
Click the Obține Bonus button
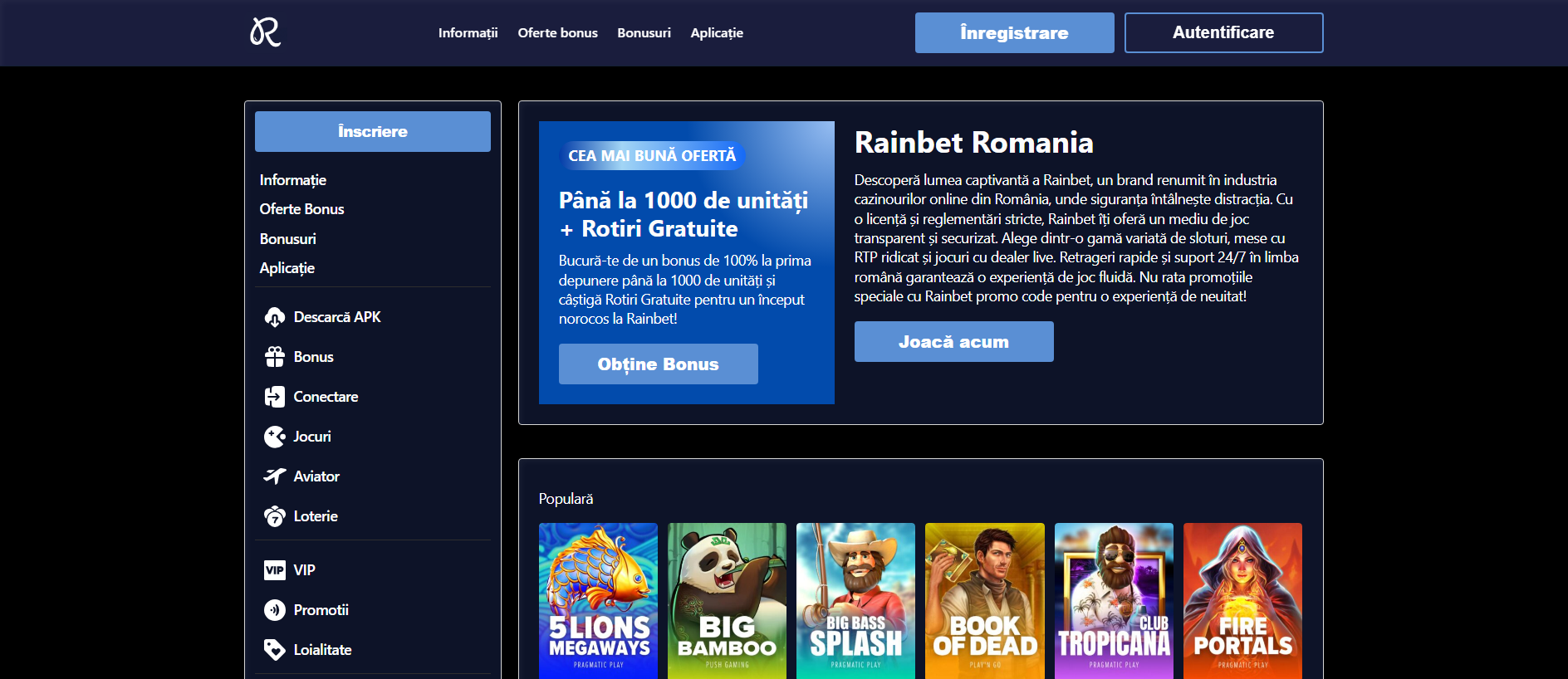pos(659,364)
